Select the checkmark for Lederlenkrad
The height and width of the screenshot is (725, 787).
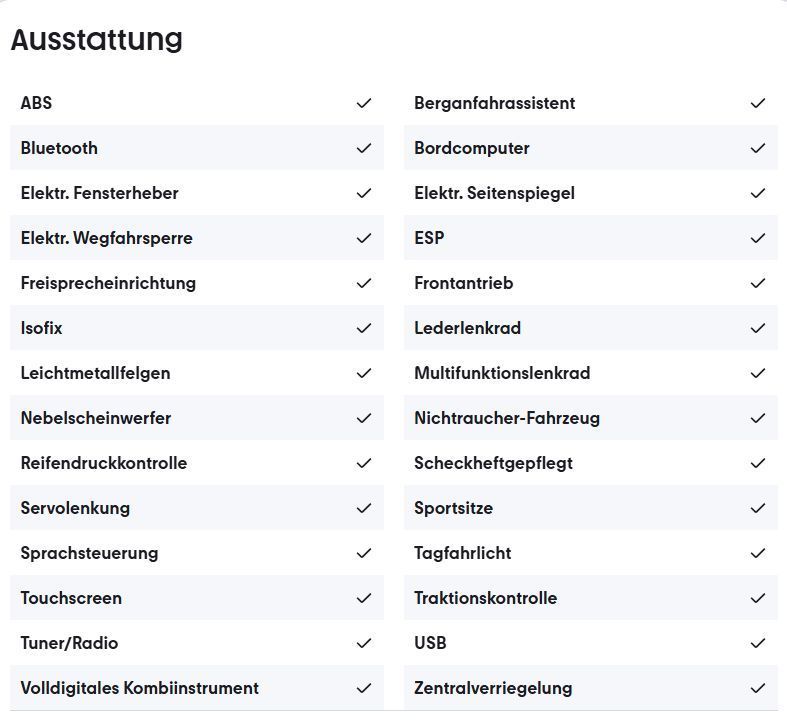point(758,328)
